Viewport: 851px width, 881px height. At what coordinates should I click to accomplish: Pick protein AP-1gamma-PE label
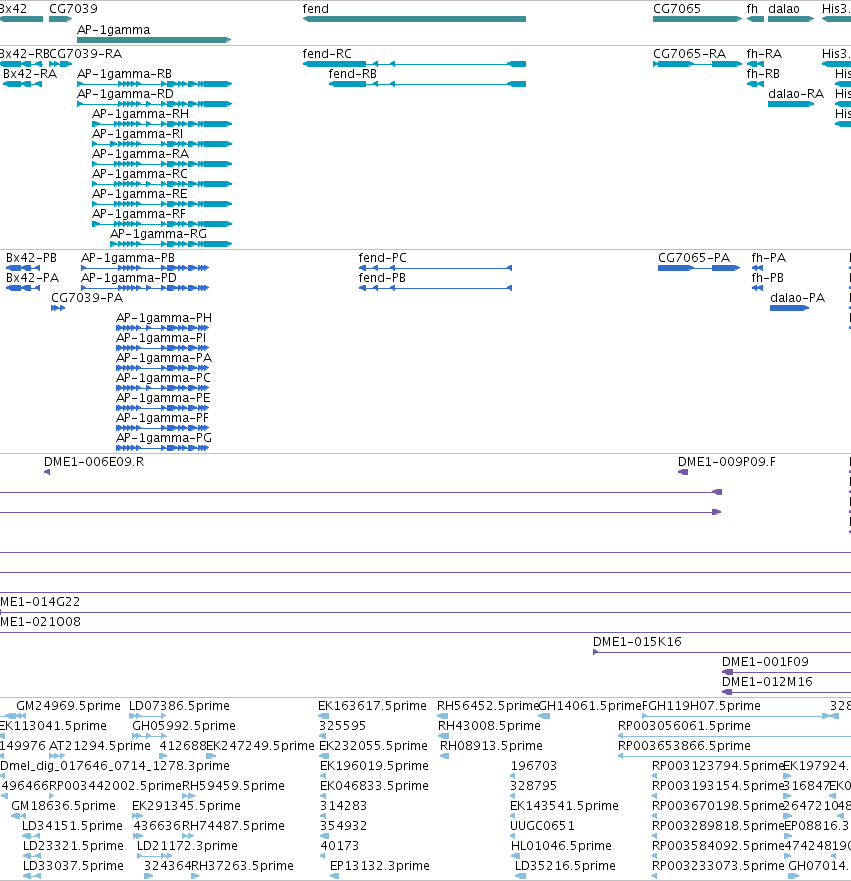pyautogui.click(x=163, y=398)
